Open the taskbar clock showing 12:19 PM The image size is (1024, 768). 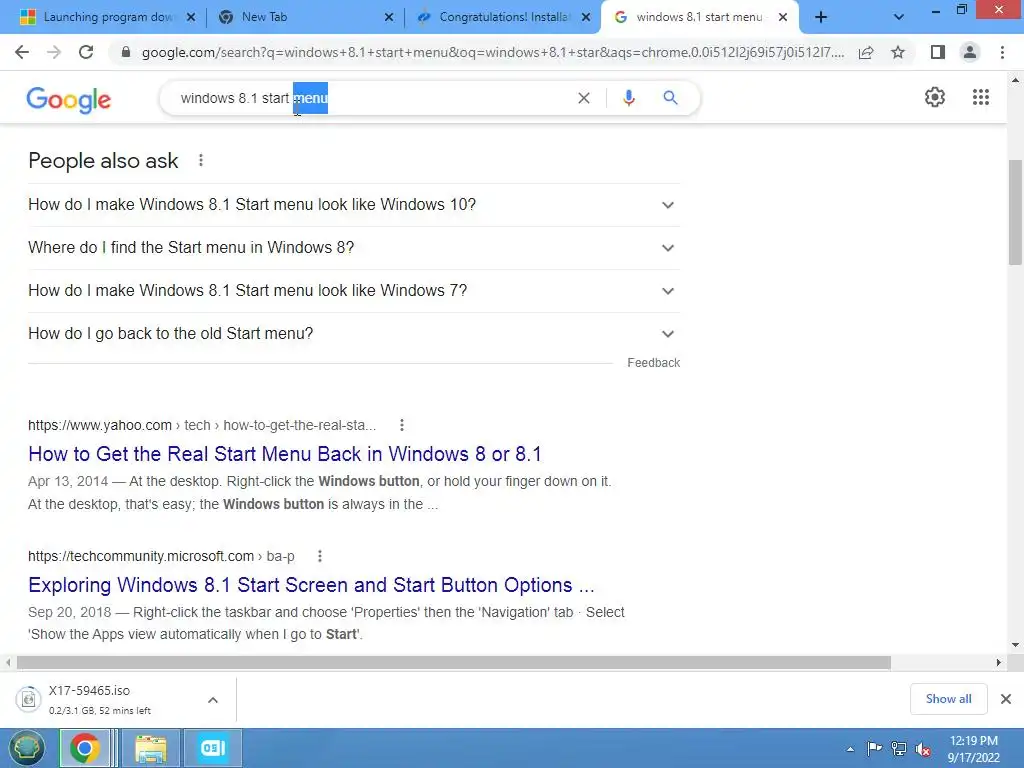(x=974, y=749)
